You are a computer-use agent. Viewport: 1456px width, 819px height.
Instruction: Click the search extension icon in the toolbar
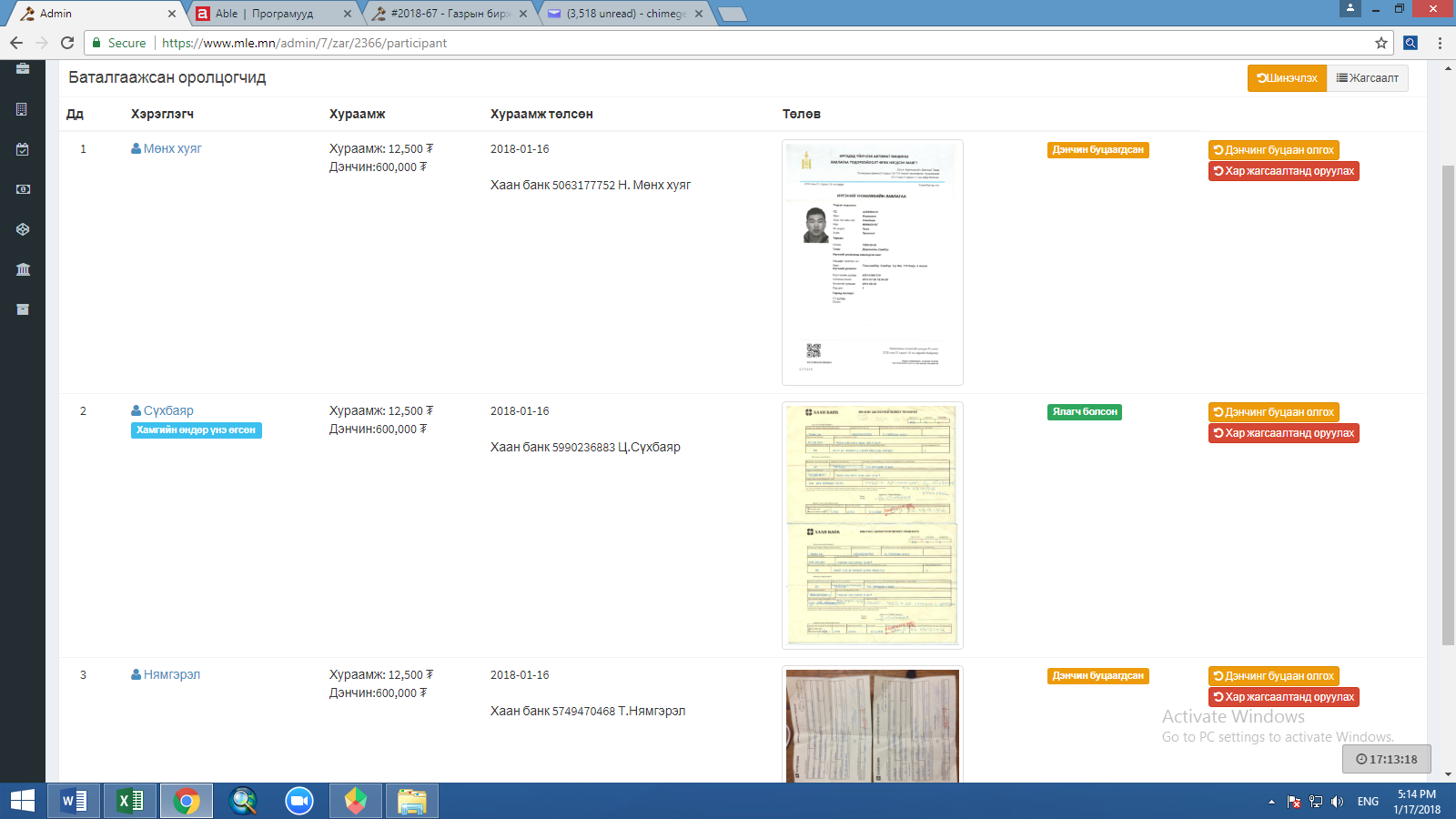tap(1410, 43)
